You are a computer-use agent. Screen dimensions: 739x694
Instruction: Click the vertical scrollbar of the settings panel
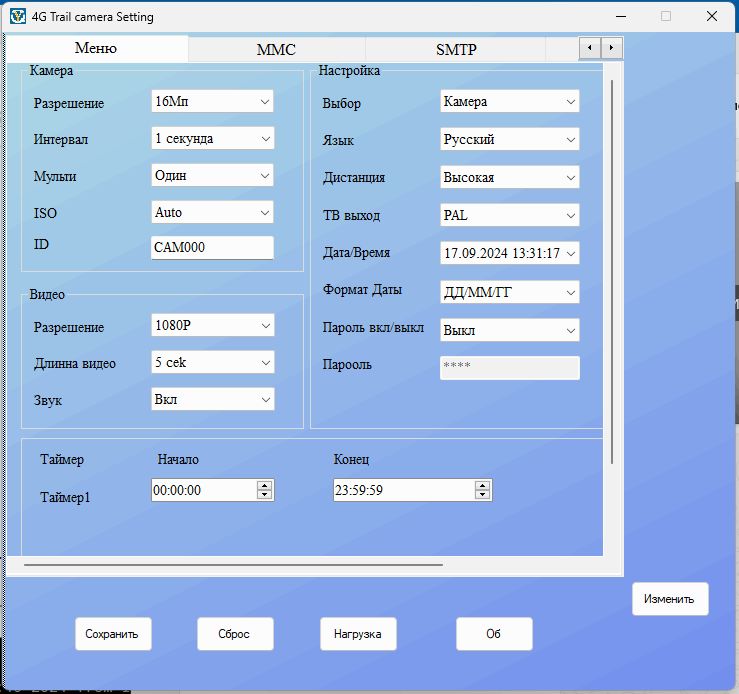612,270
